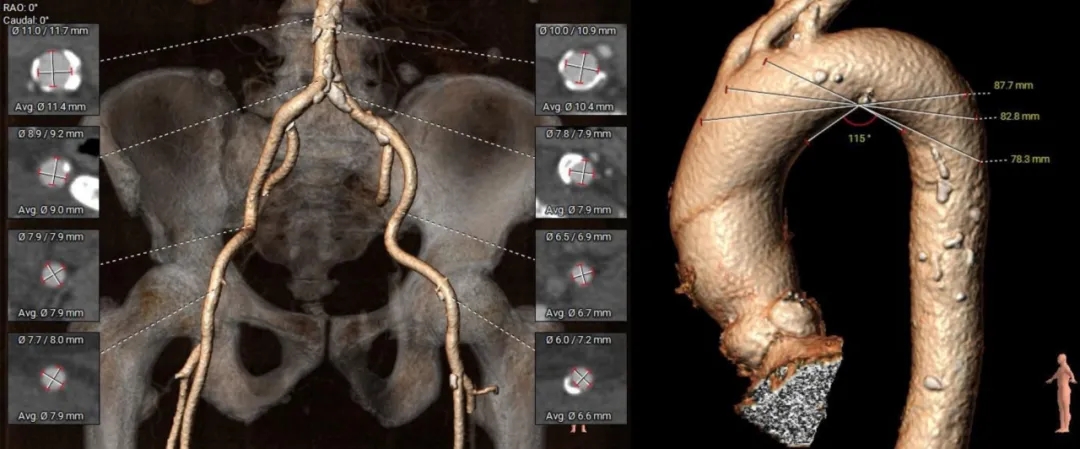This screenshot has height=449, width=1080.
Task: Open the Ø 10.0 / 10.9 mm cross-section thumbnail
Action: [581, 70]
